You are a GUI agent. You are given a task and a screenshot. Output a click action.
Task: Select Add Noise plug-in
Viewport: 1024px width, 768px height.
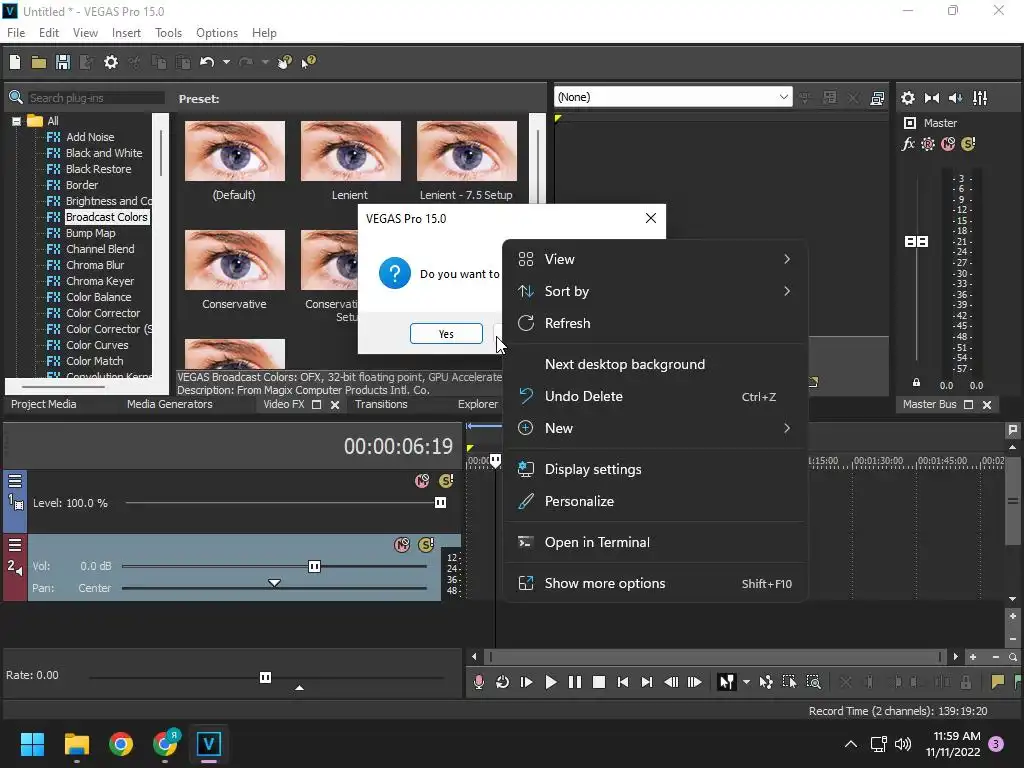coord(90,137)
